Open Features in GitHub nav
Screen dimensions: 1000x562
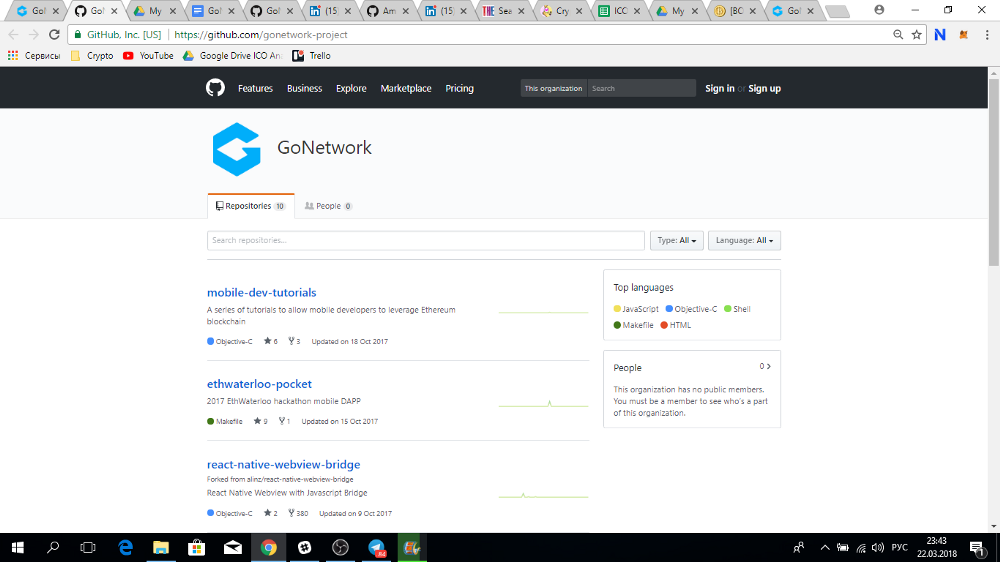[x=255, y=88]
